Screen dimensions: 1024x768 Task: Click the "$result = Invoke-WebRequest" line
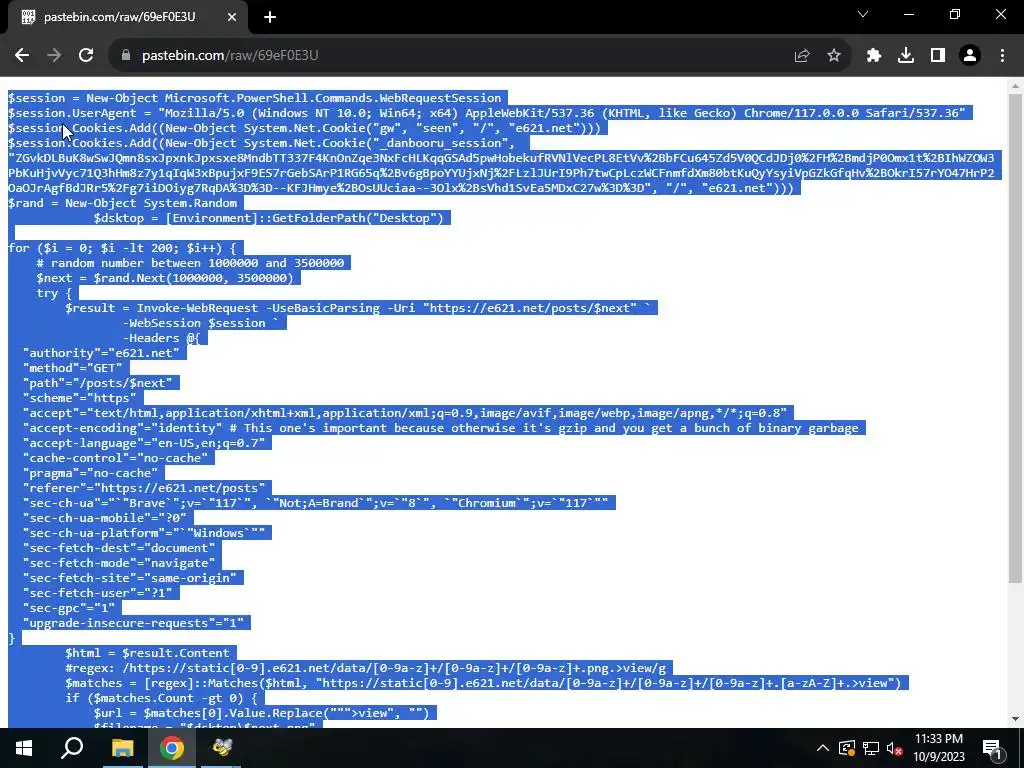tap(358, 308)
